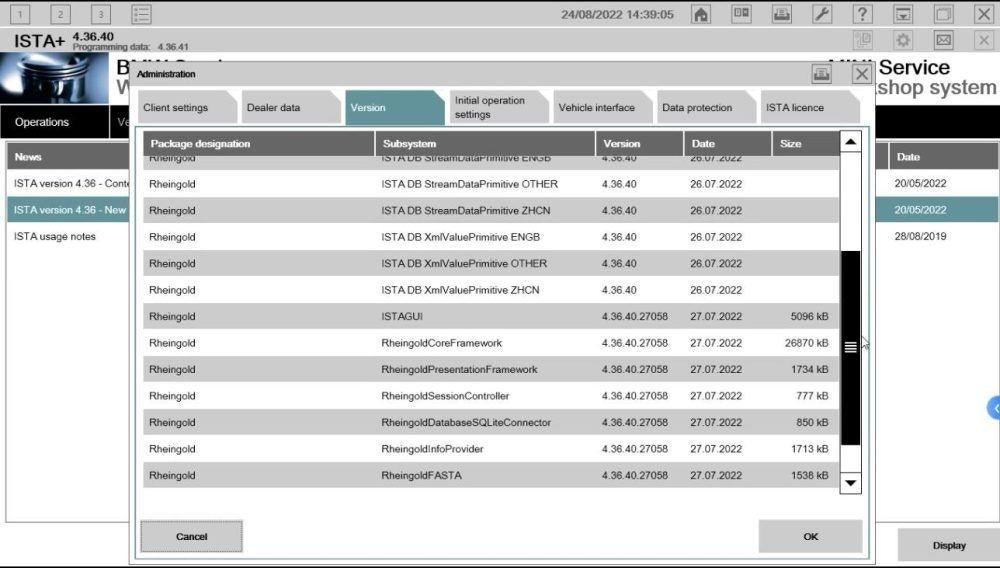Image resolution: width=1000 pixels, height=568 pixels.
Task: Click the second-row envelope icon
Action: point(943,40)
